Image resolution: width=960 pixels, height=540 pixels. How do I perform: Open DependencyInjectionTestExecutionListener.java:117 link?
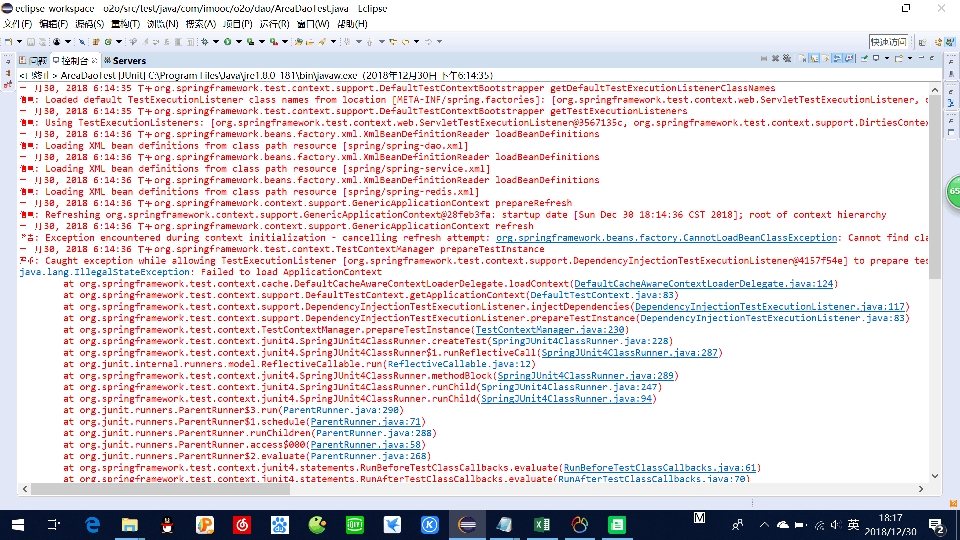770,307
